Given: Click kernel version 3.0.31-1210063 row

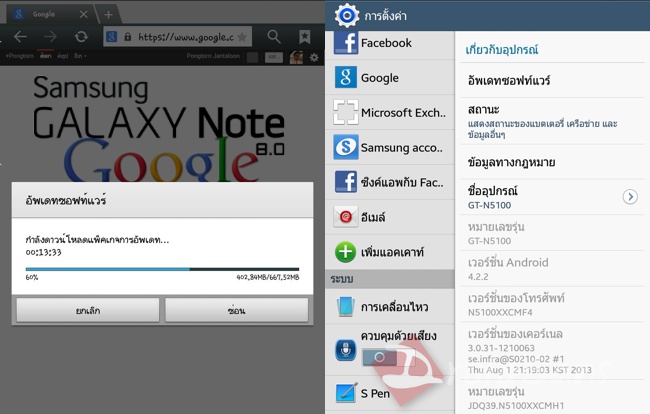Looking at the screenshot, I should [x=552, y=351].
